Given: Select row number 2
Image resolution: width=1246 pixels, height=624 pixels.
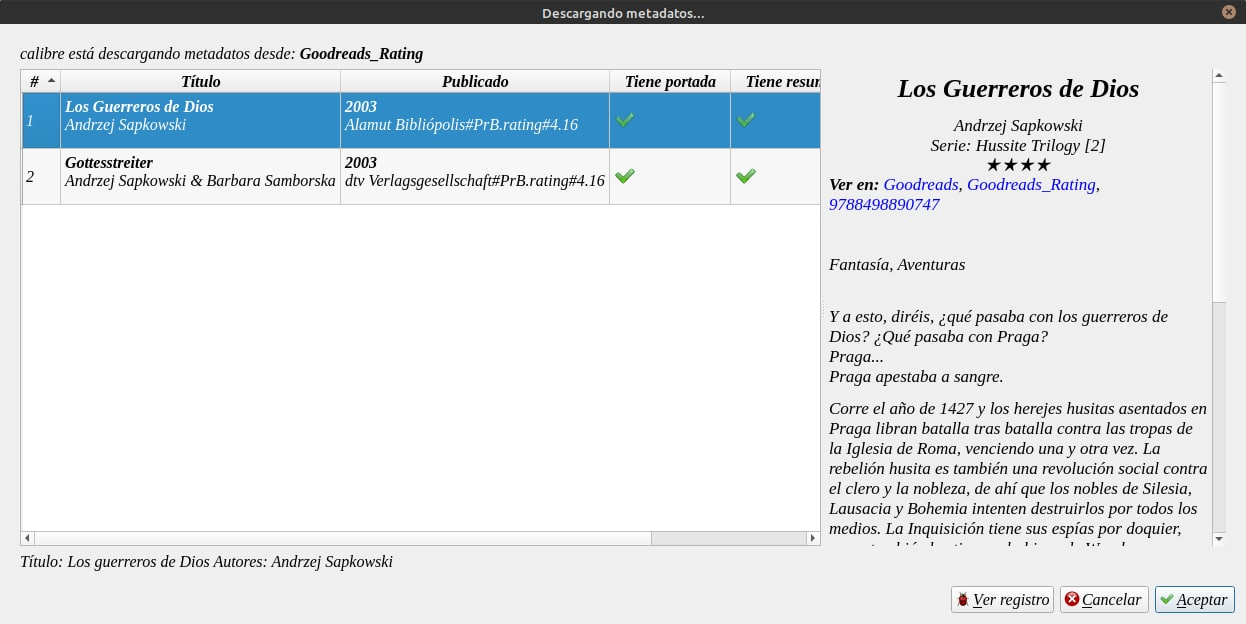Looking at the screenshot, I should [41, 176].
